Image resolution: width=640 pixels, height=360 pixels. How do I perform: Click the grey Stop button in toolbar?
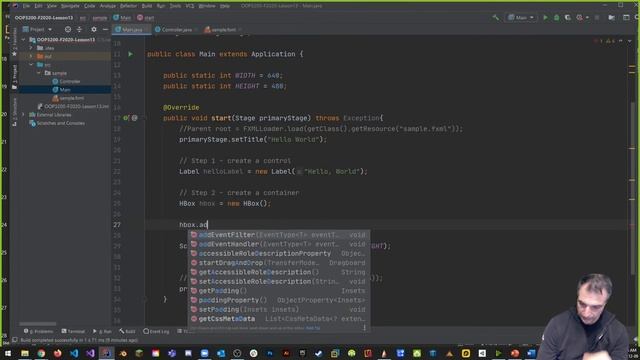(x=597, y=18)
